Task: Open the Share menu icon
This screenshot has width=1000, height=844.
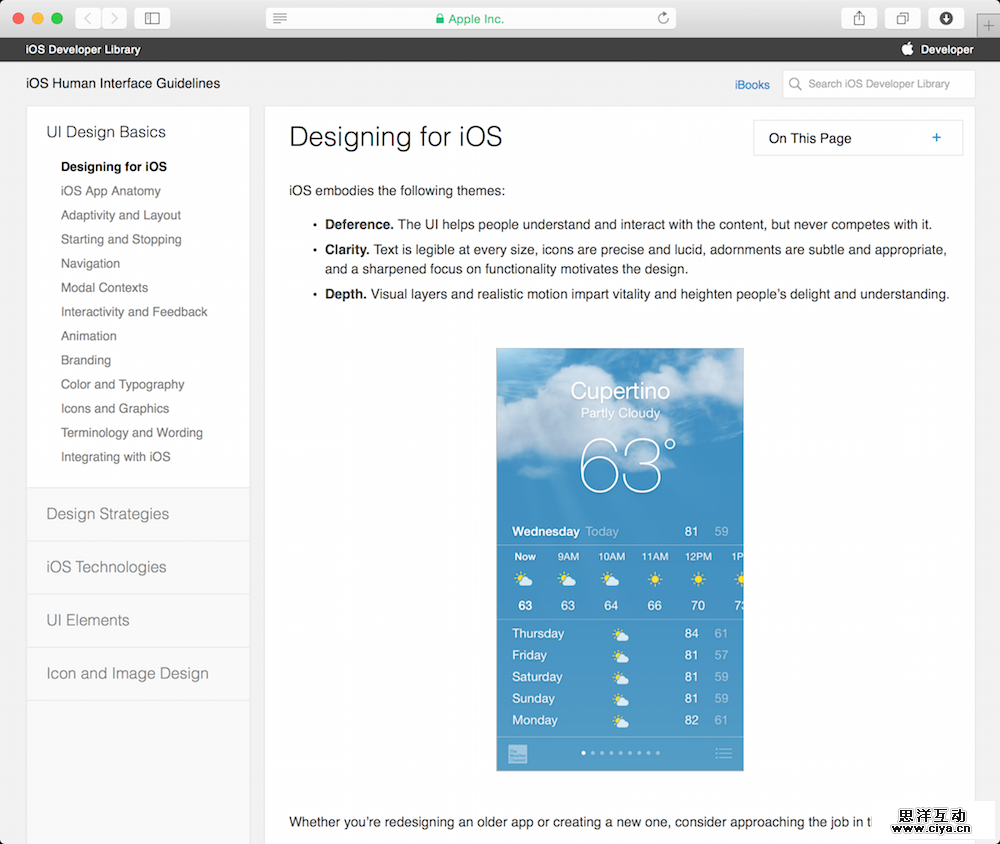Action: [859, 18]
